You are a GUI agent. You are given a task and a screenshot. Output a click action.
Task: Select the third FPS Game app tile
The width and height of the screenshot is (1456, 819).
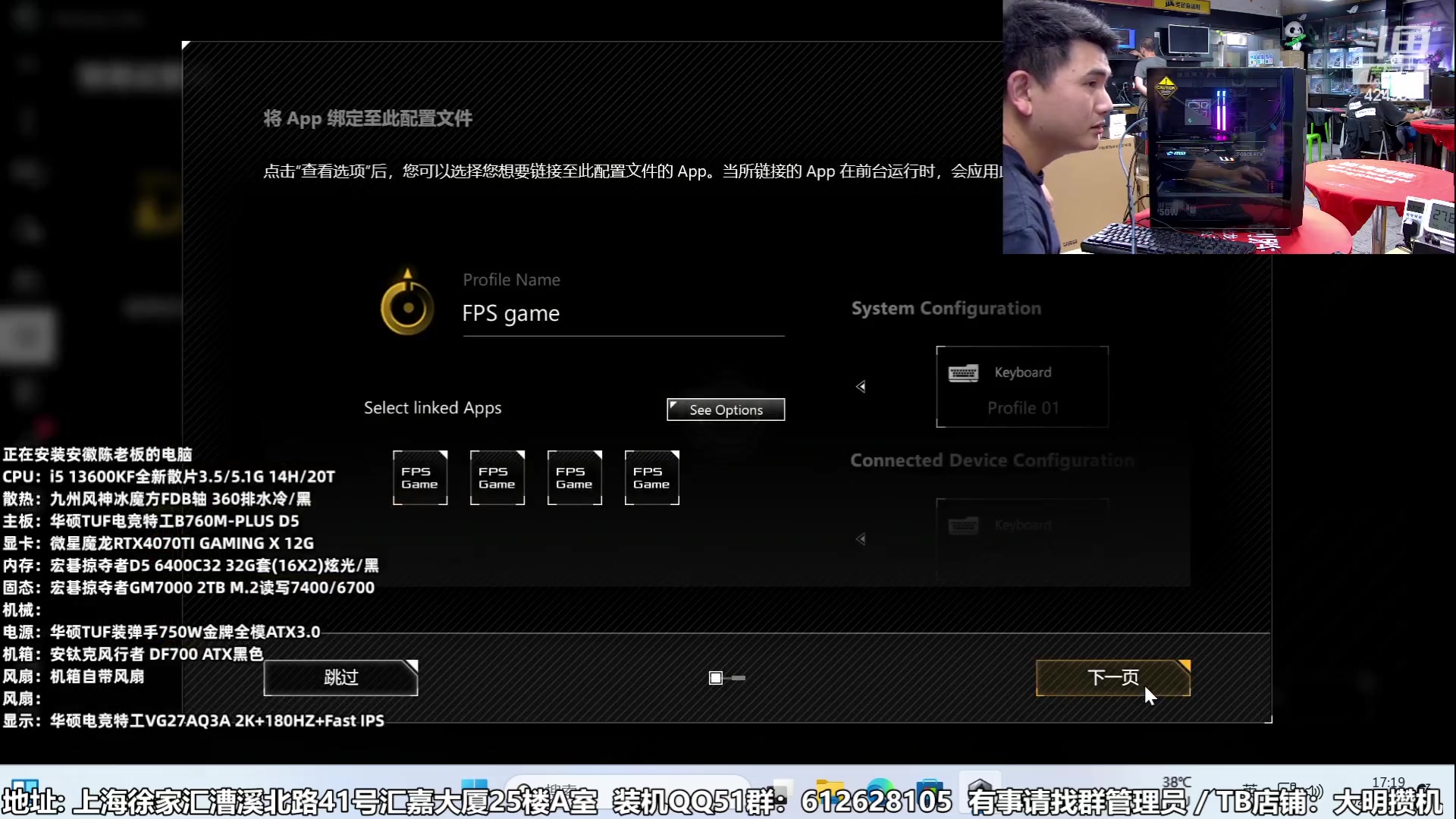[x=575, y=478]
